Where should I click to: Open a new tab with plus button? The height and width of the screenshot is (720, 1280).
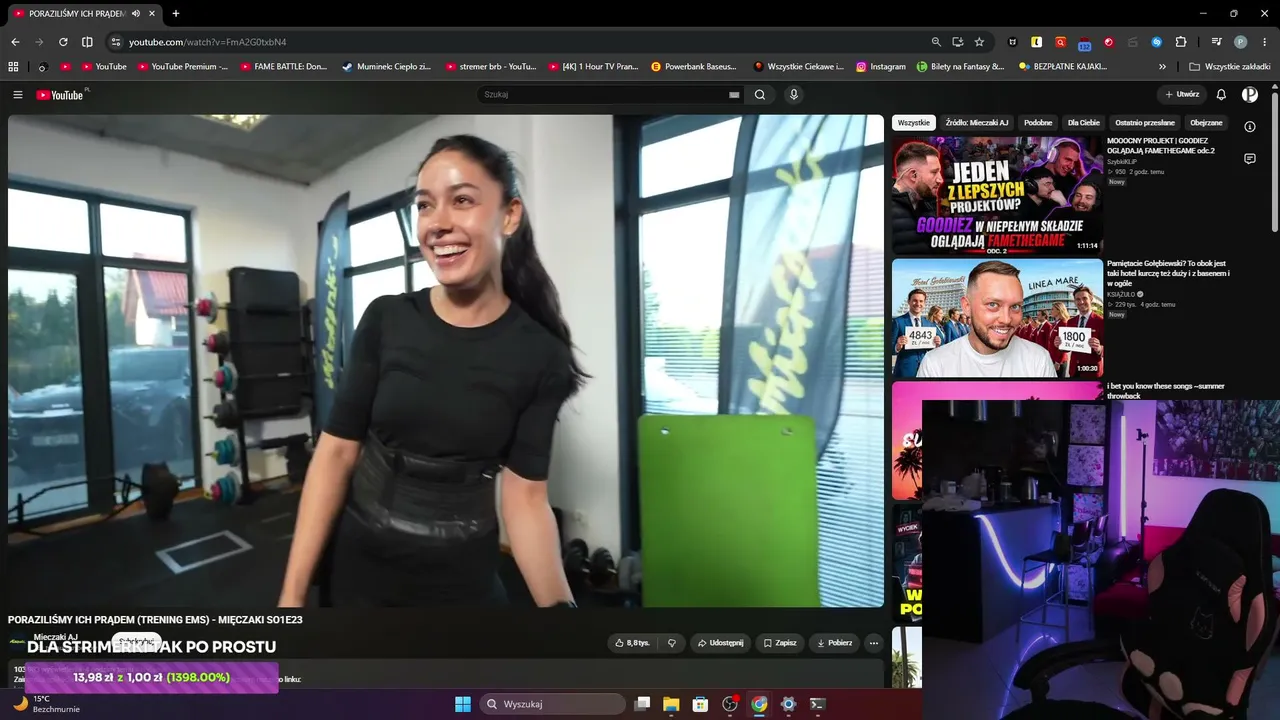(x=176, y=13)
